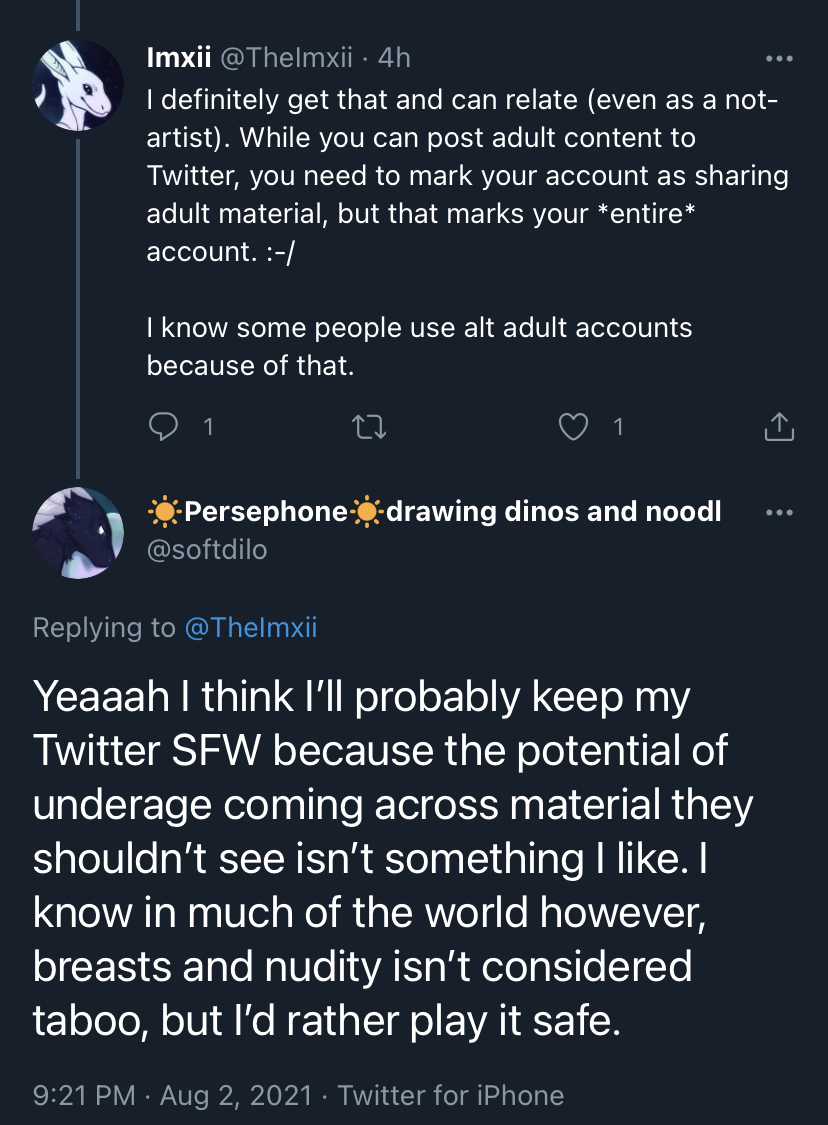Open more options on Imxii's tweet

[x=779, y=58]
